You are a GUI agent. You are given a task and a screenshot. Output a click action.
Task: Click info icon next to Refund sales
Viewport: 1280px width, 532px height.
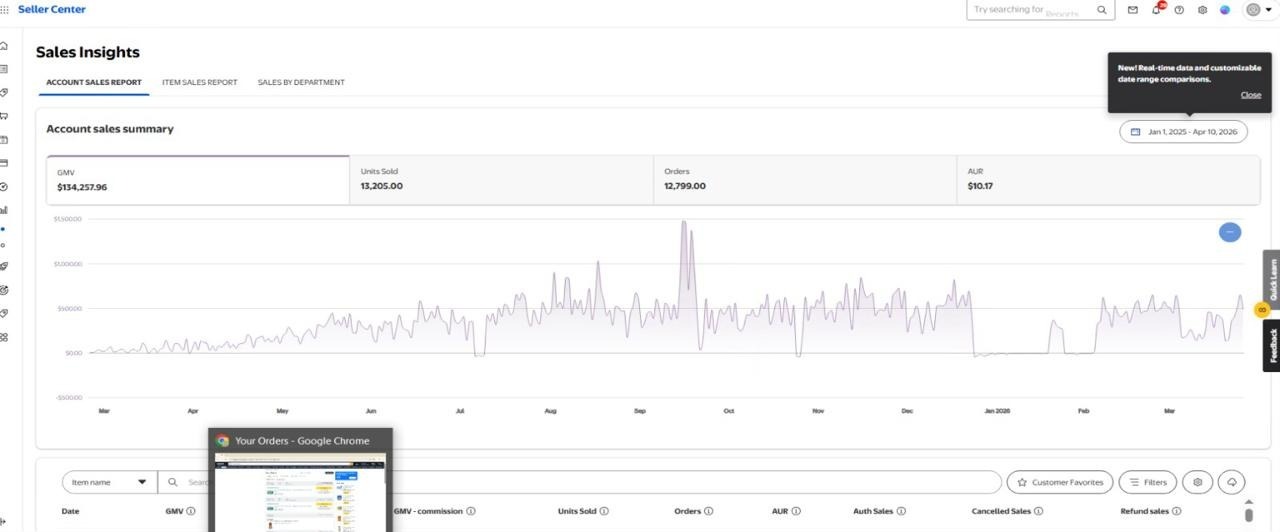point(1176,511)
